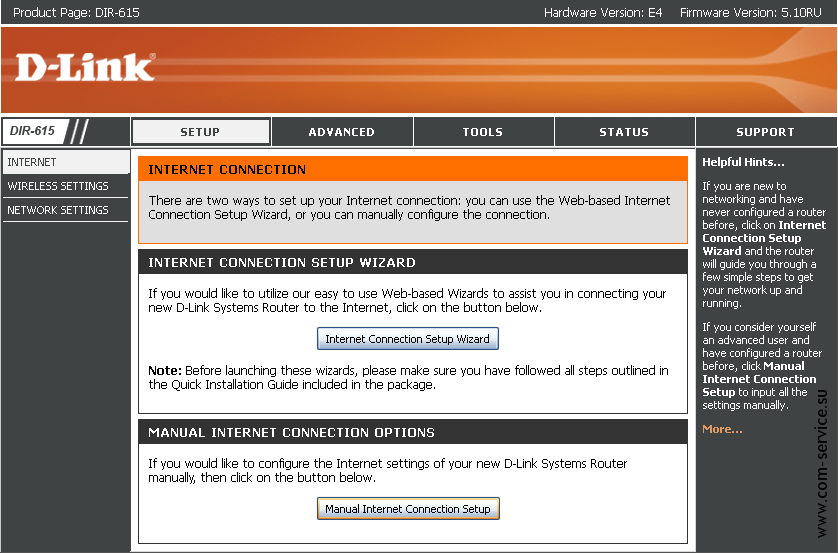Open the SETUP tab
838x553 pixels.
201,131
